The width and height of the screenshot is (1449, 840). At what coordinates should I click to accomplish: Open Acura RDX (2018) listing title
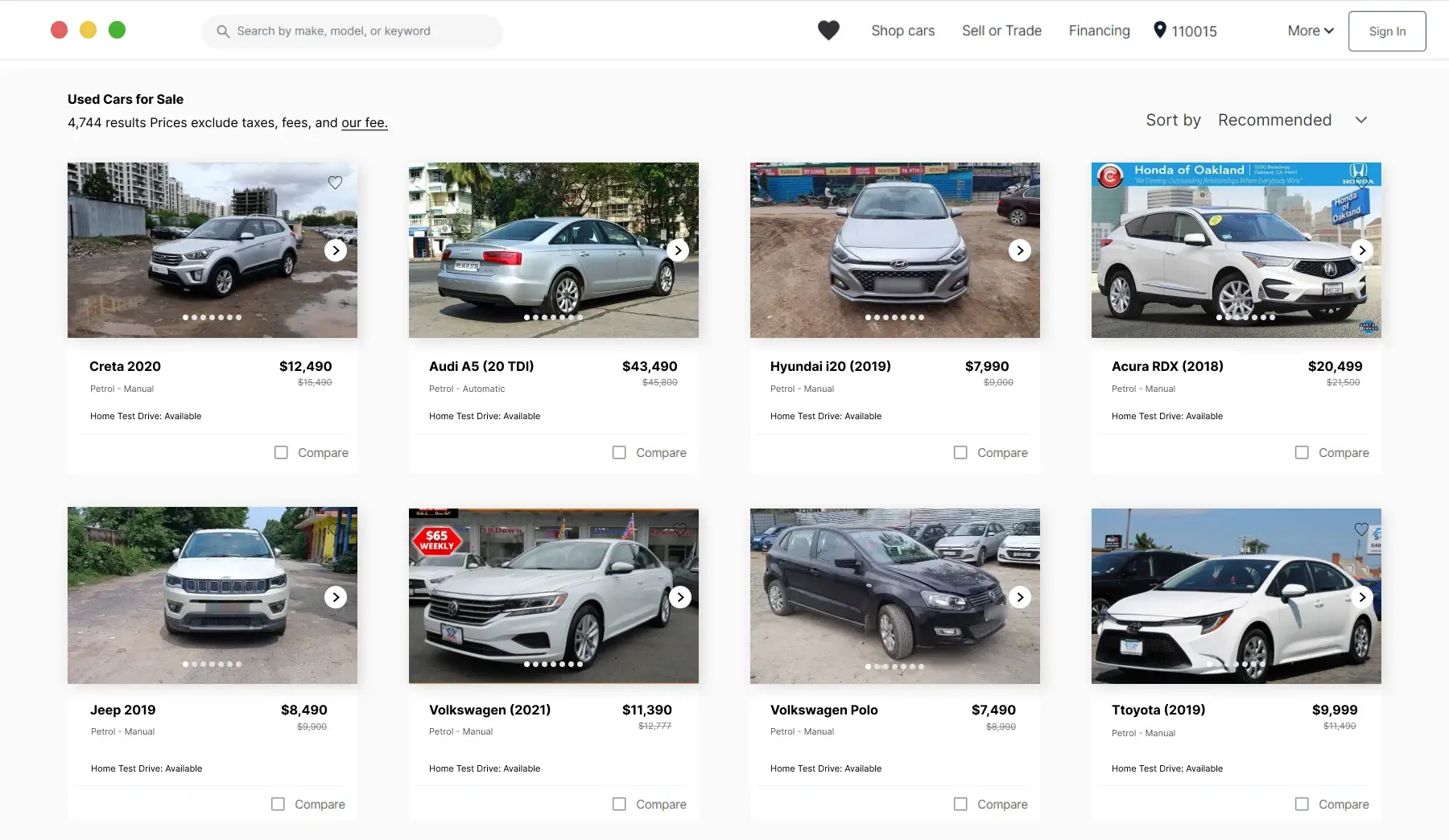1167,366
